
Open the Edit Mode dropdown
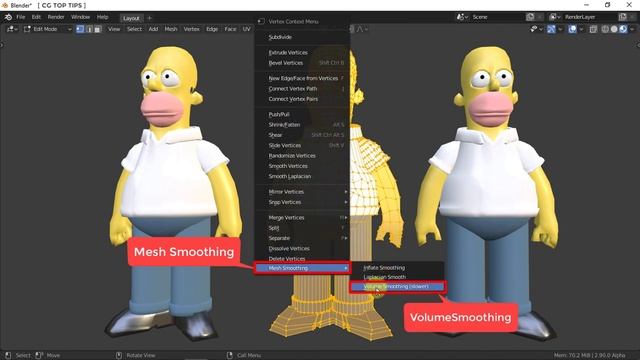click(x=47, y=29)
